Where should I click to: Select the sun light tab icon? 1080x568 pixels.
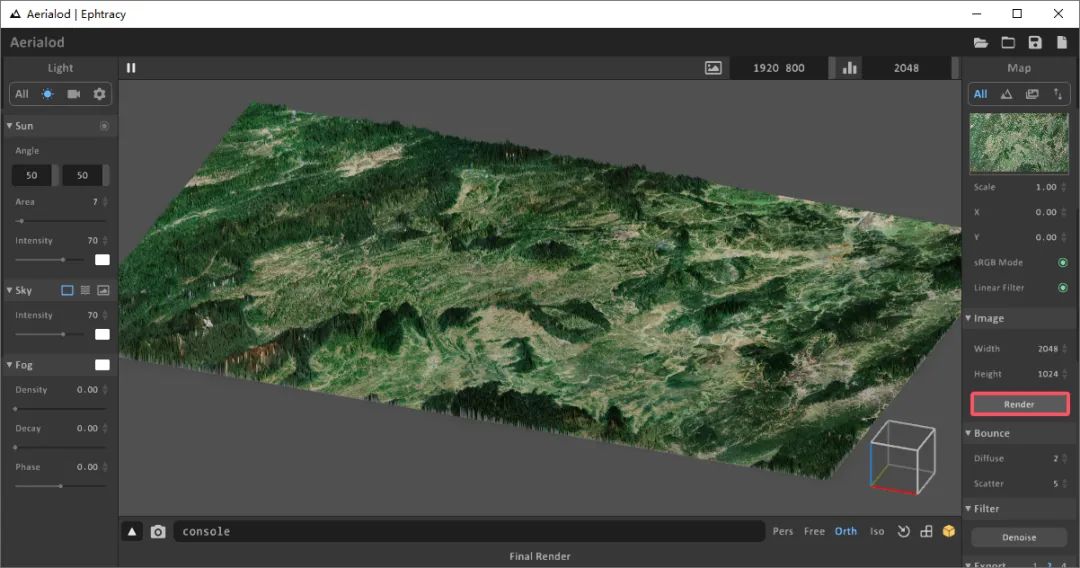coord(48,94)
